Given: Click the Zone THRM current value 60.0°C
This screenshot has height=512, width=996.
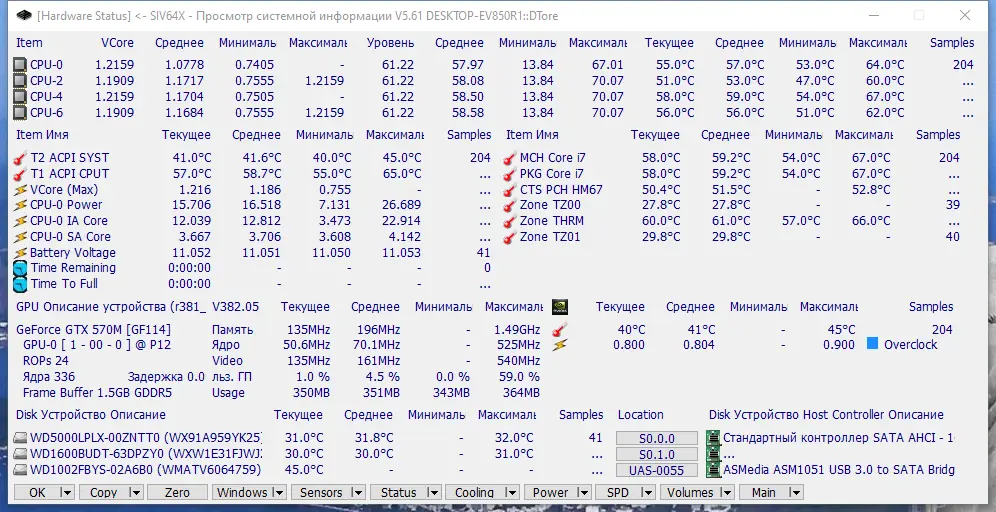Looking at the screenshot, I should tap(661, 220).
